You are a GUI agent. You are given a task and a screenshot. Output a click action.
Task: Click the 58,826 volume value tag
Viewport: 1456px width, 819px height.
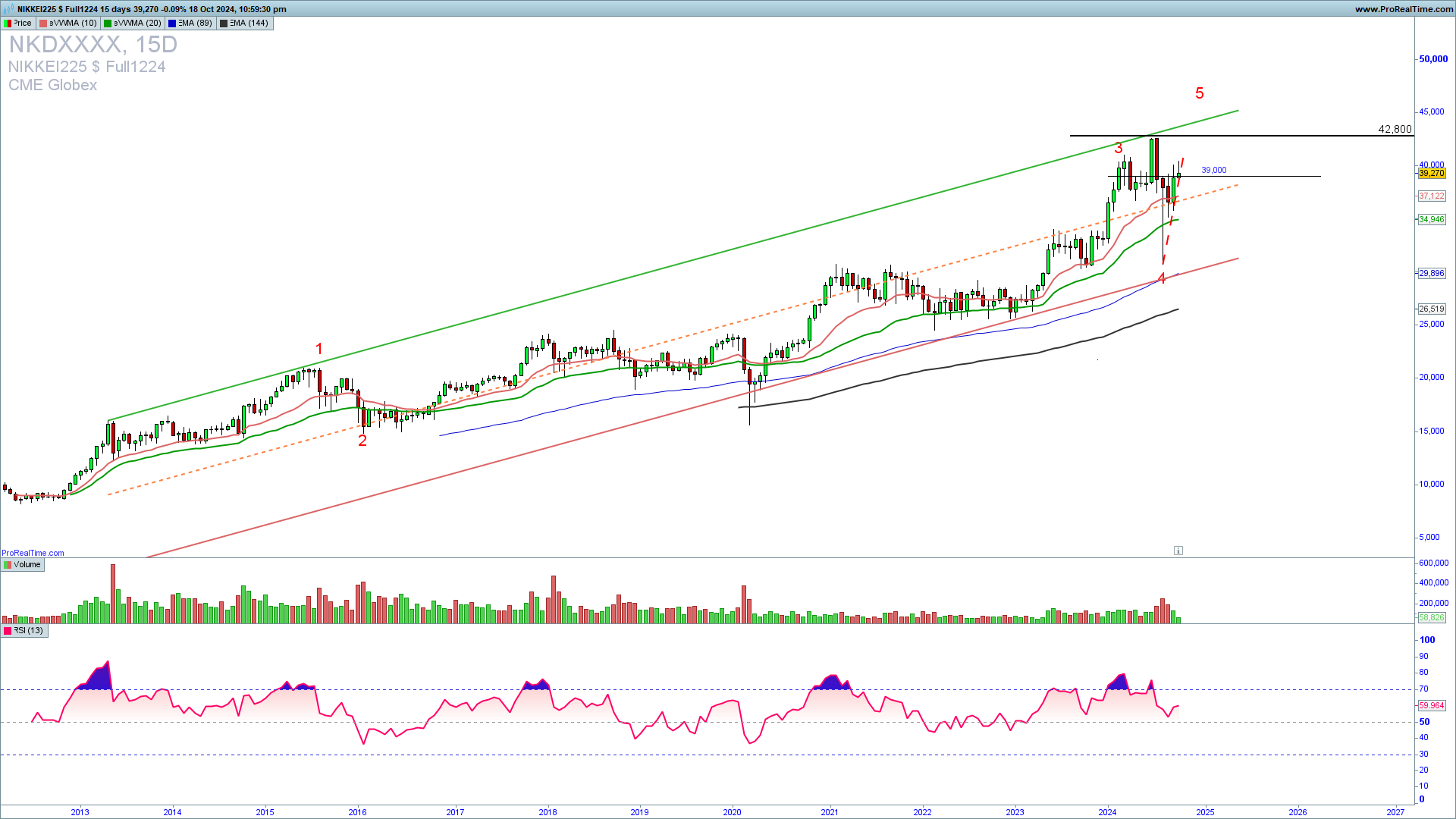point(1432,617)
